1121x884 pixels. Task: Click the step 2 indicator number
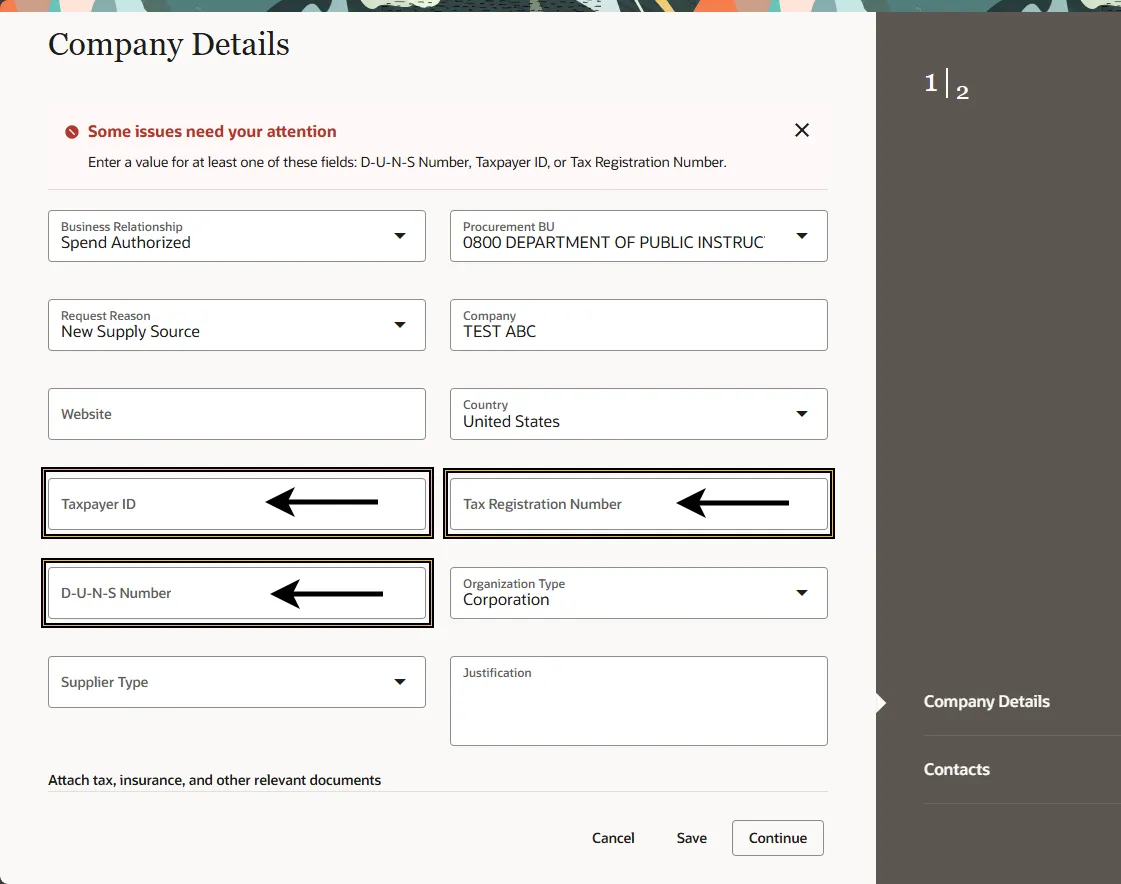(x=962, y=93)
